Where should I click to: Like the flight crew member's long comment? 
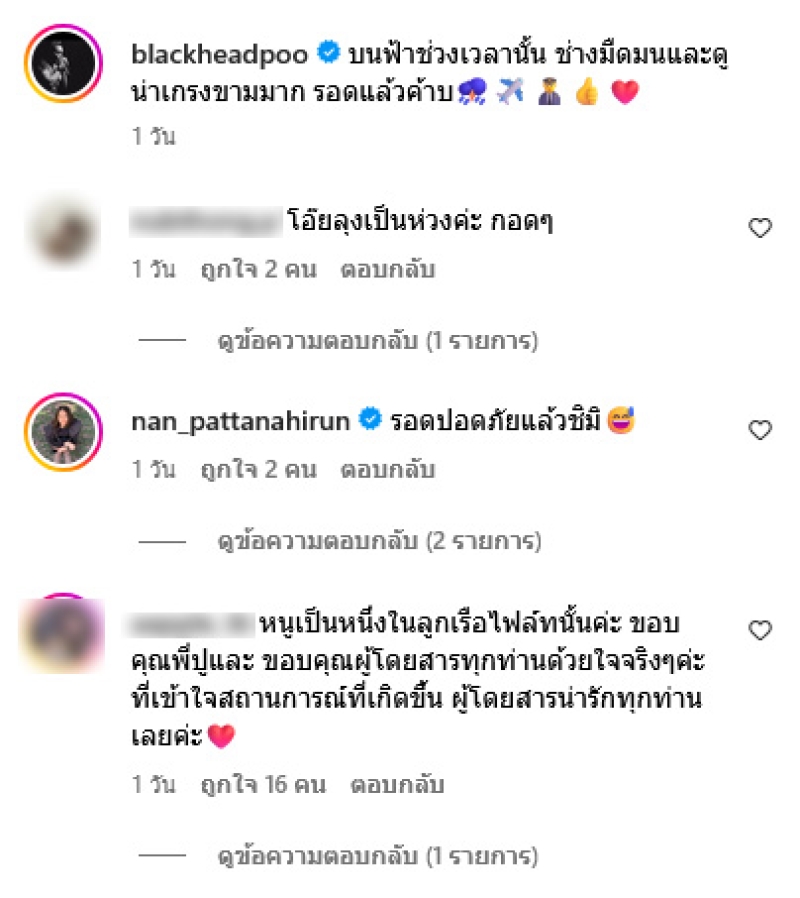pyautogui.click(x=760, y=630)
